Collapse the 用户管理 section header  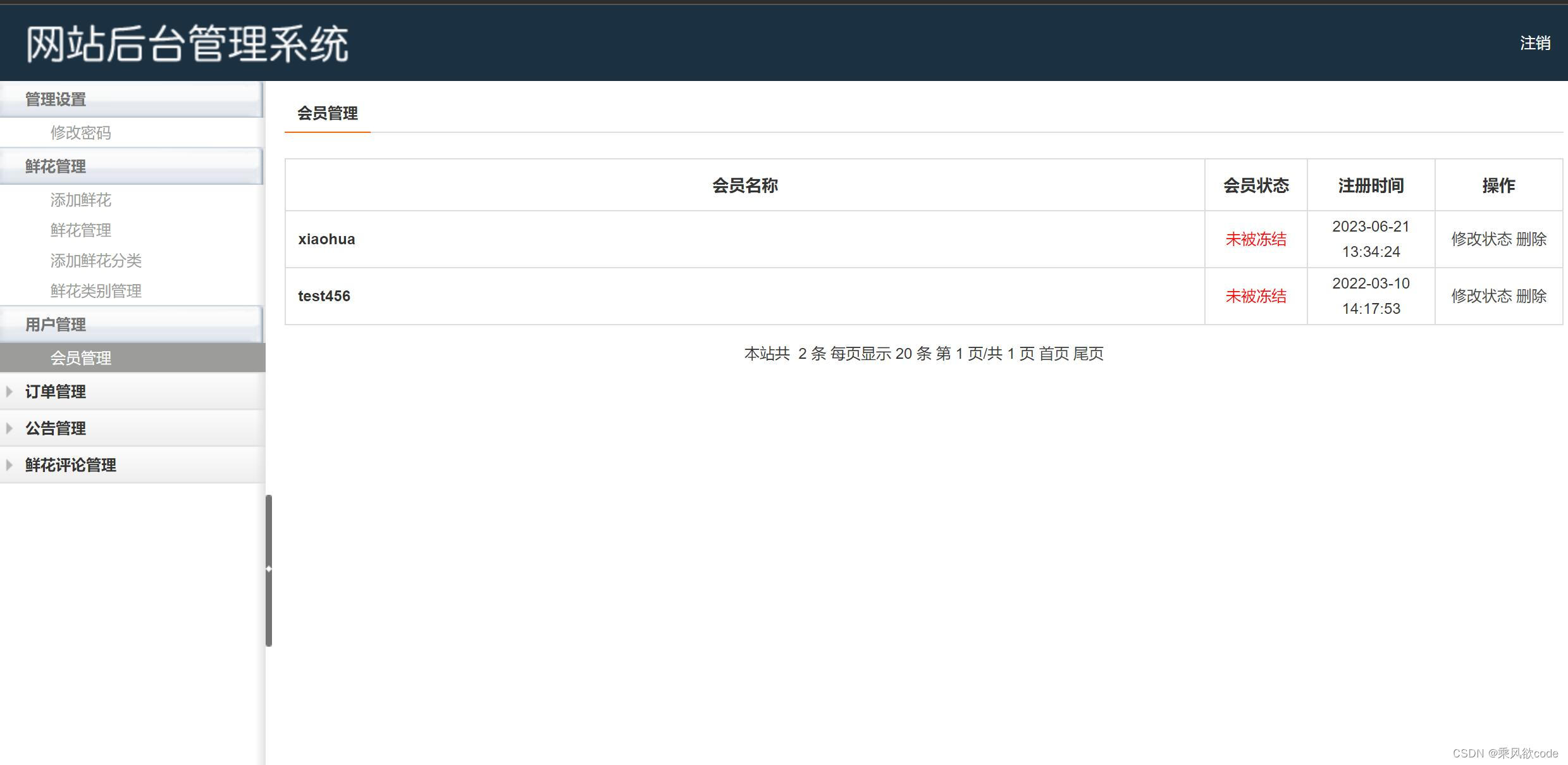pos(56,325)
